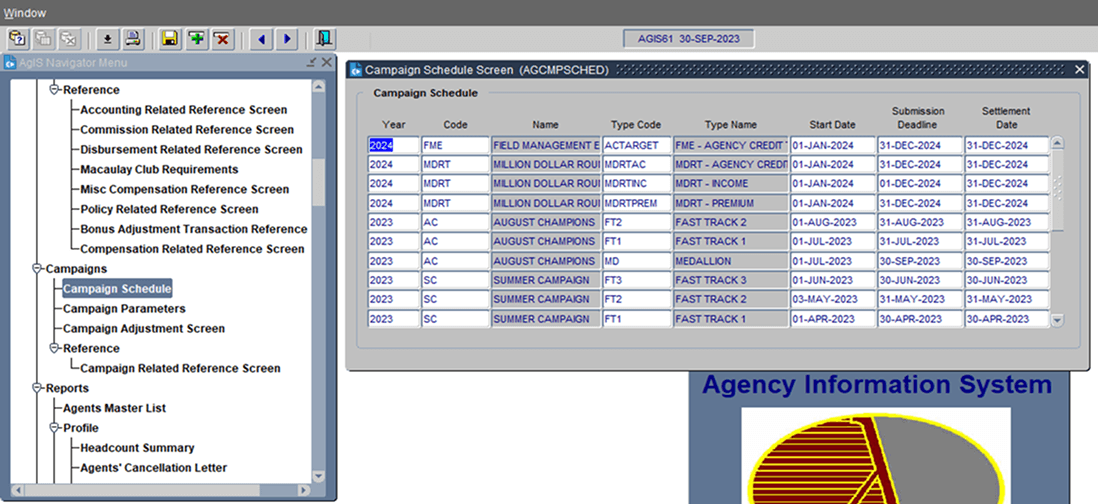Collapse the Reference node under Campaigns
This screenshot has height=504, width=1098.
click(x=55, y=349)
